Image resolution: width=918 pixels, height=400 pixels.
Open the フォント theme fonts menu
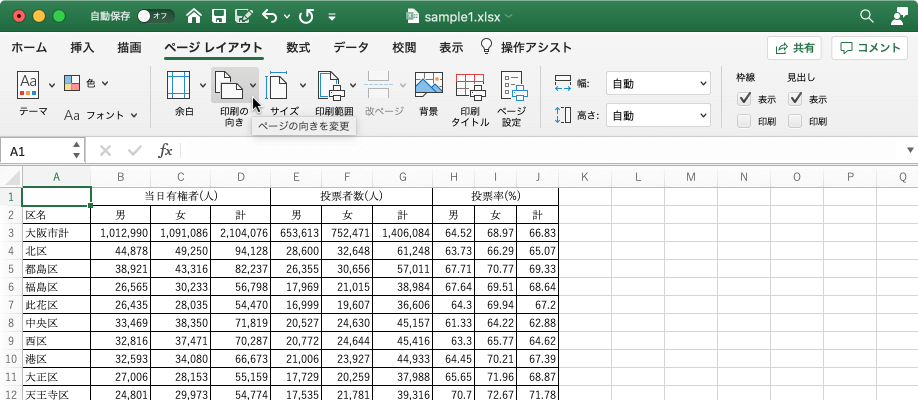101,115
